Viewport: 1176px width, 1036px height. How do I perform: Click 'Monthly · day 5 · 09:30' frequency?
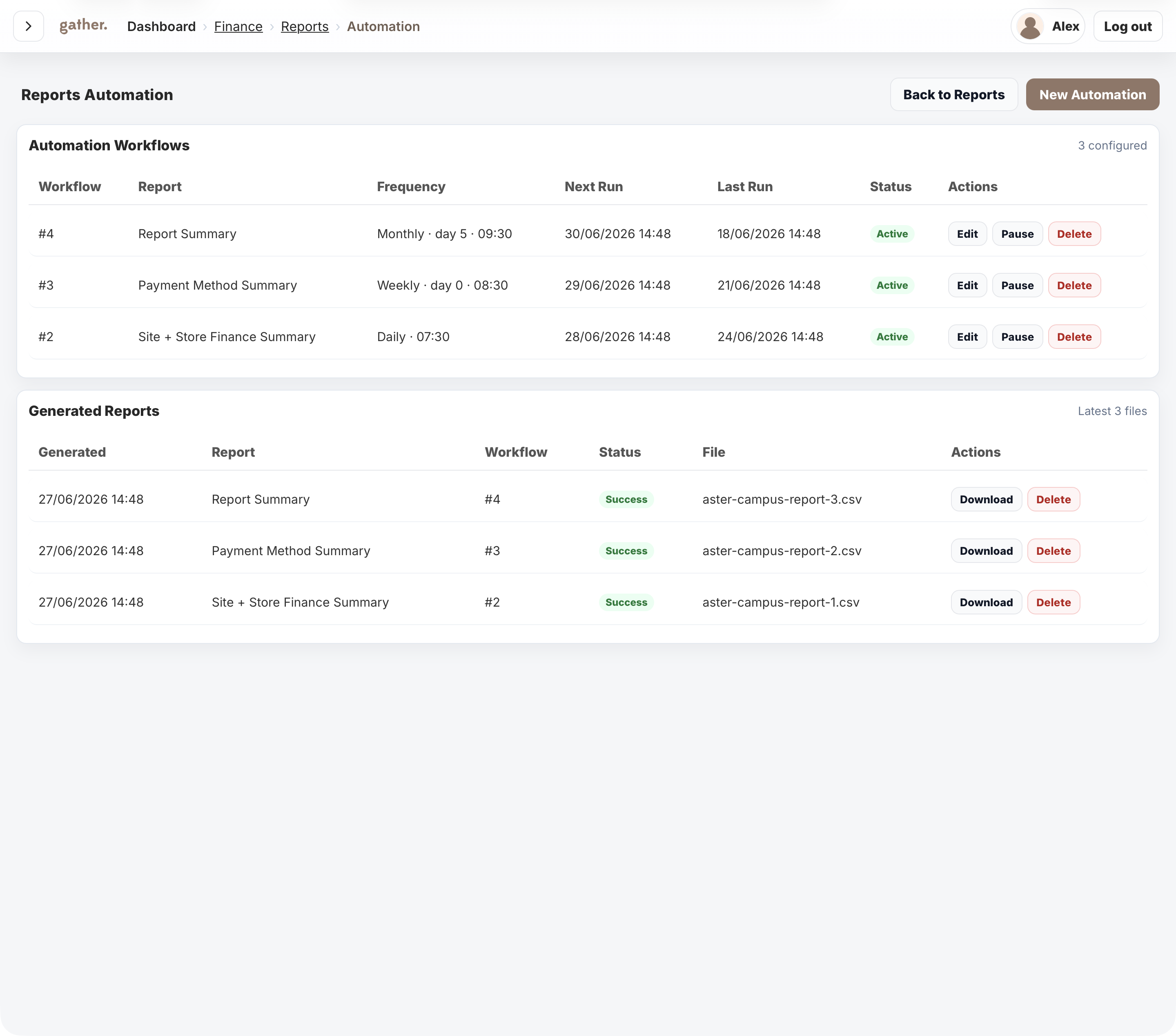point(444,234)
